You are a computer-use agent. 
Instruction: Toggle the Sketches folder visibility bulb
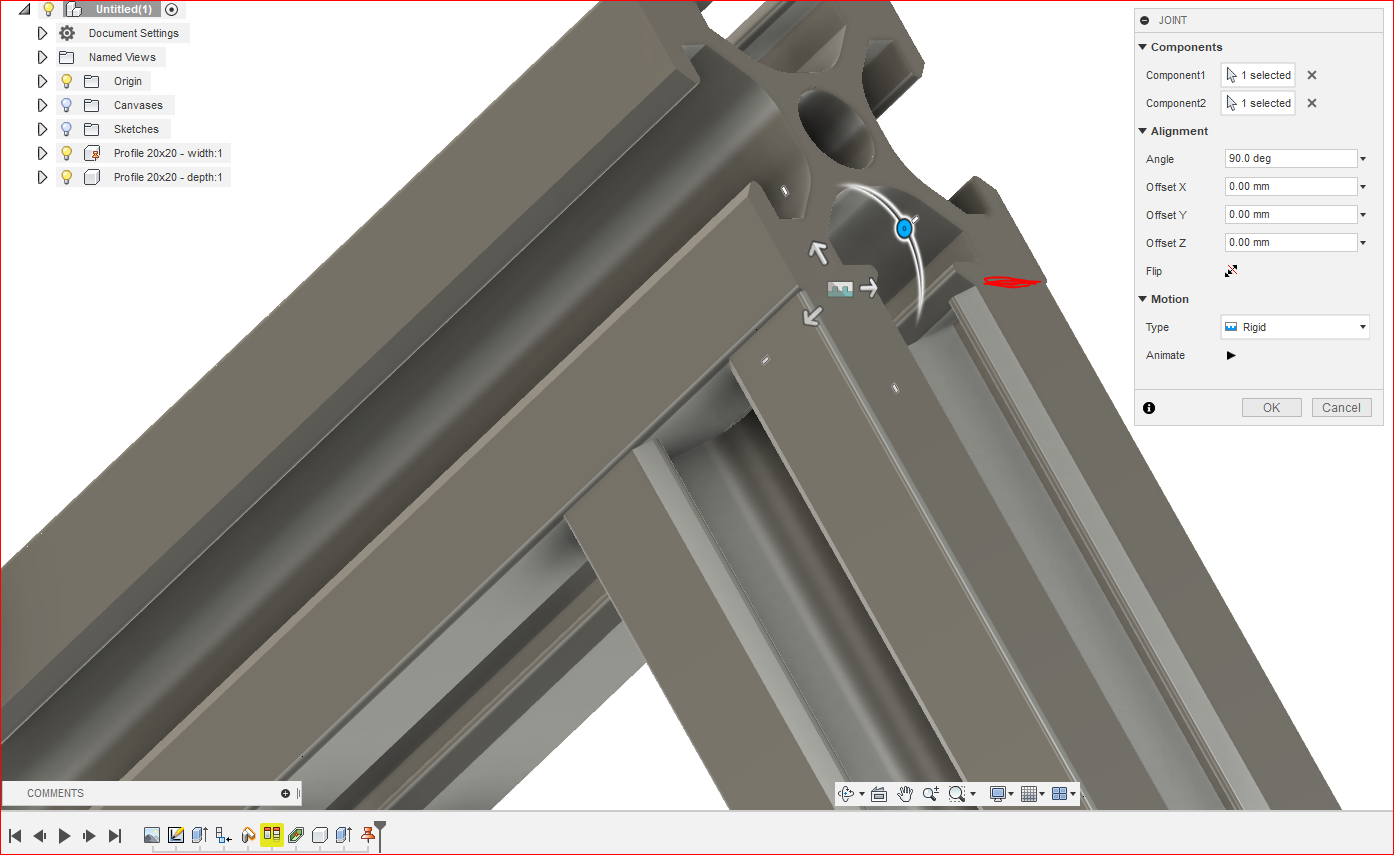point(66,128)
